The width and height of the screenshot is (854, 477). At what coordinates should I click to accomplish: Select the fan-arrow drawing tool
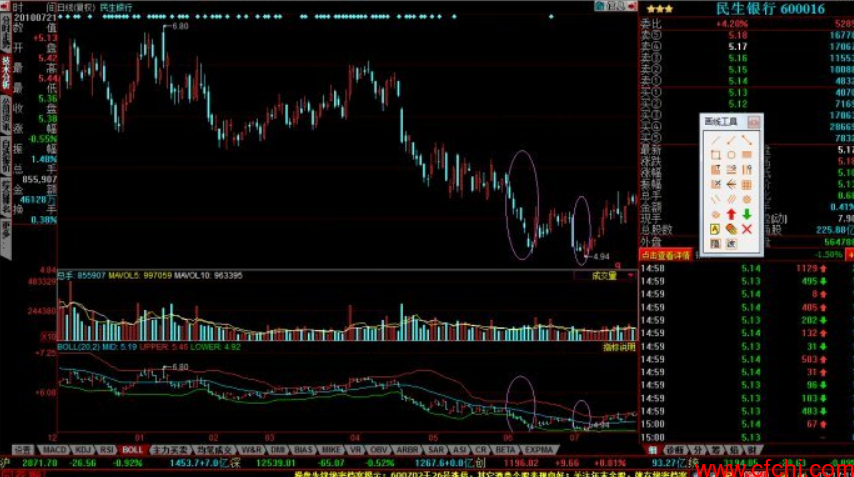[731, 185]
